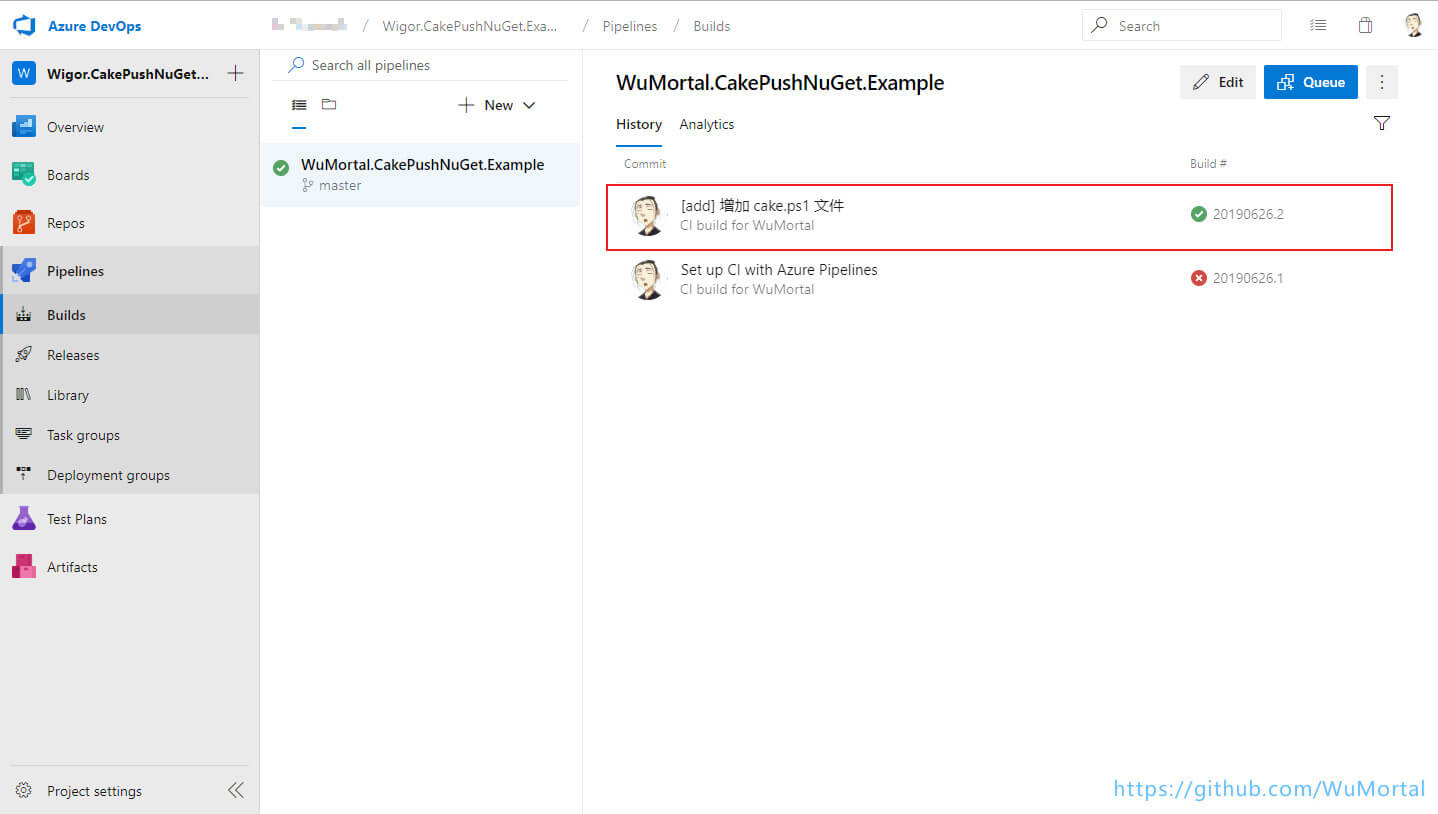The height and width of the screenshot is (814, 1438).
Task: Click Pipelines breadcrumb link
Action: 630,26
